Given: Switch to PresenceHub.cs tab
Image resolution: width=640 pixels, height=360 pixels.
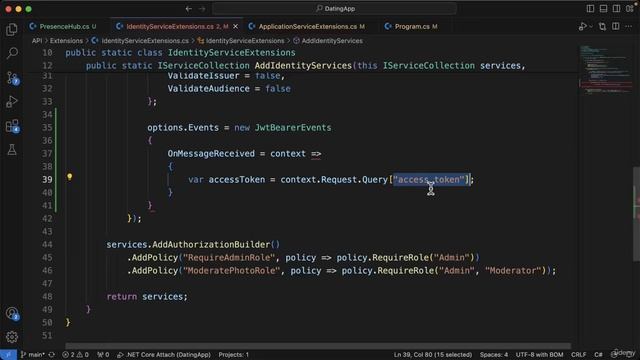Looking at the screenshot, I should point(63,27).
